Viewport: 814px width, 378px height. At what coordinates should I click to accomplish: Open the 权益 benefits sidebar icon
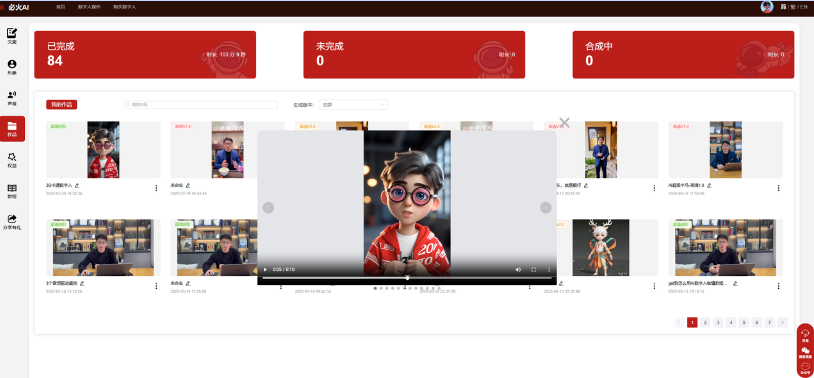[12, 159]
